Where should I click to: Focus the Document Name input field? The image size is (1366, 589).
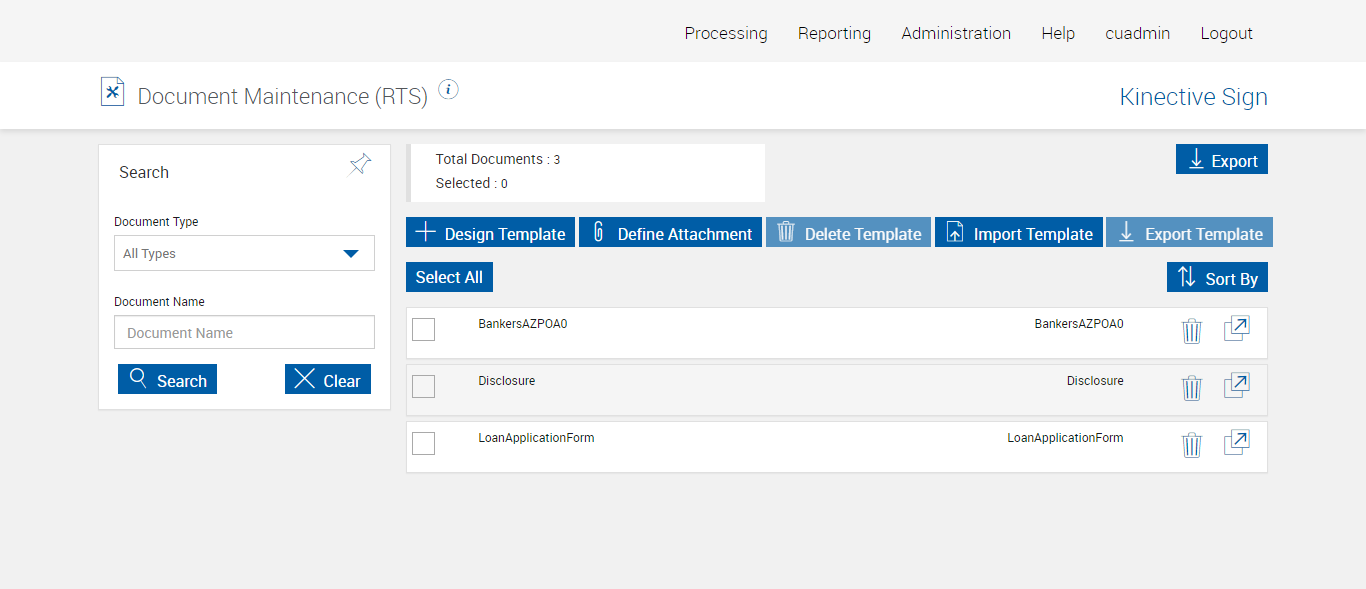[244, 333]
